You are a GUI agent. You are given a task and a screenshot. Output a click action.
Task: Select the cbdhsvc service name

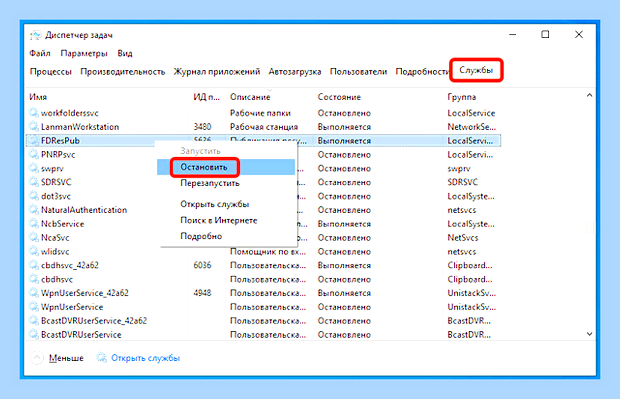pyautogui.click(x=57, y=279)
